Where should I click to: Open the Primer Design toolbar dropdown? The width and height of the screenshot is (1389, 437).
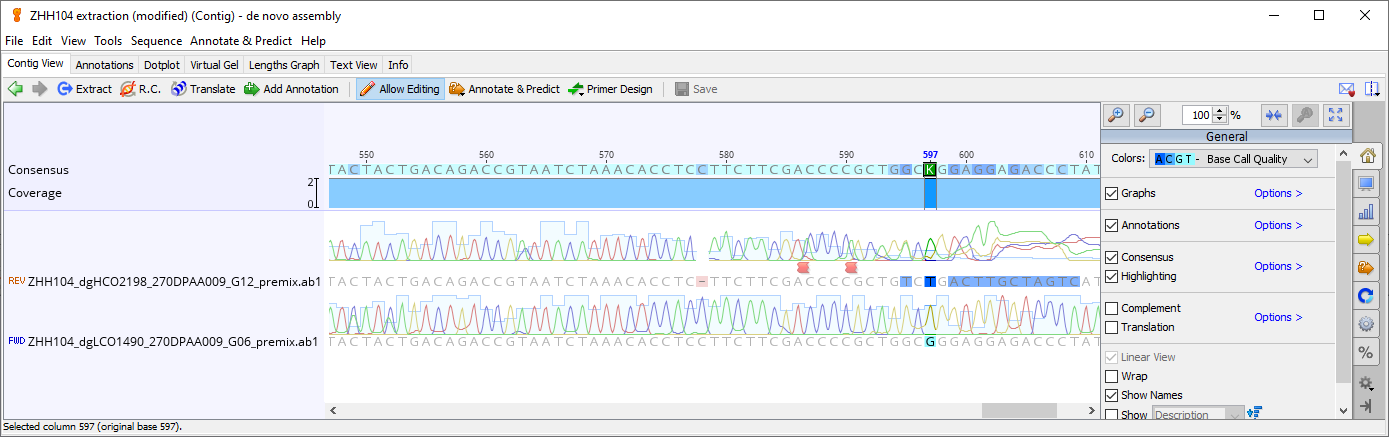[610, 89]
